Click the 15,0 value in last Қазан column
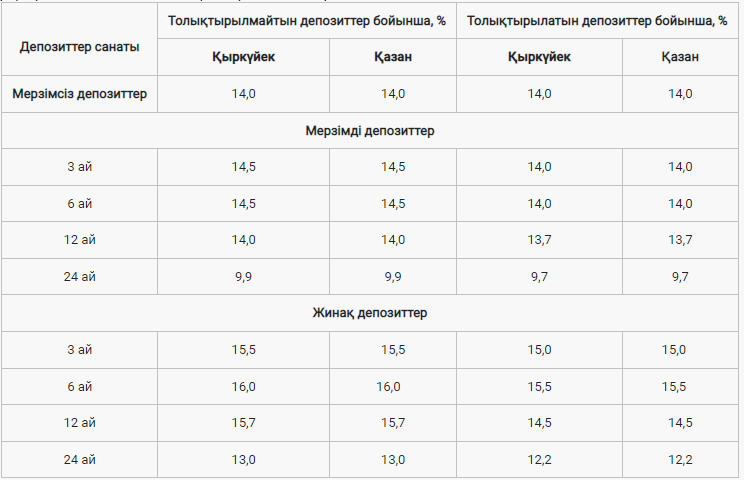Image resolution: width=744 pixels, height=480 pixels. pos(674,350)
